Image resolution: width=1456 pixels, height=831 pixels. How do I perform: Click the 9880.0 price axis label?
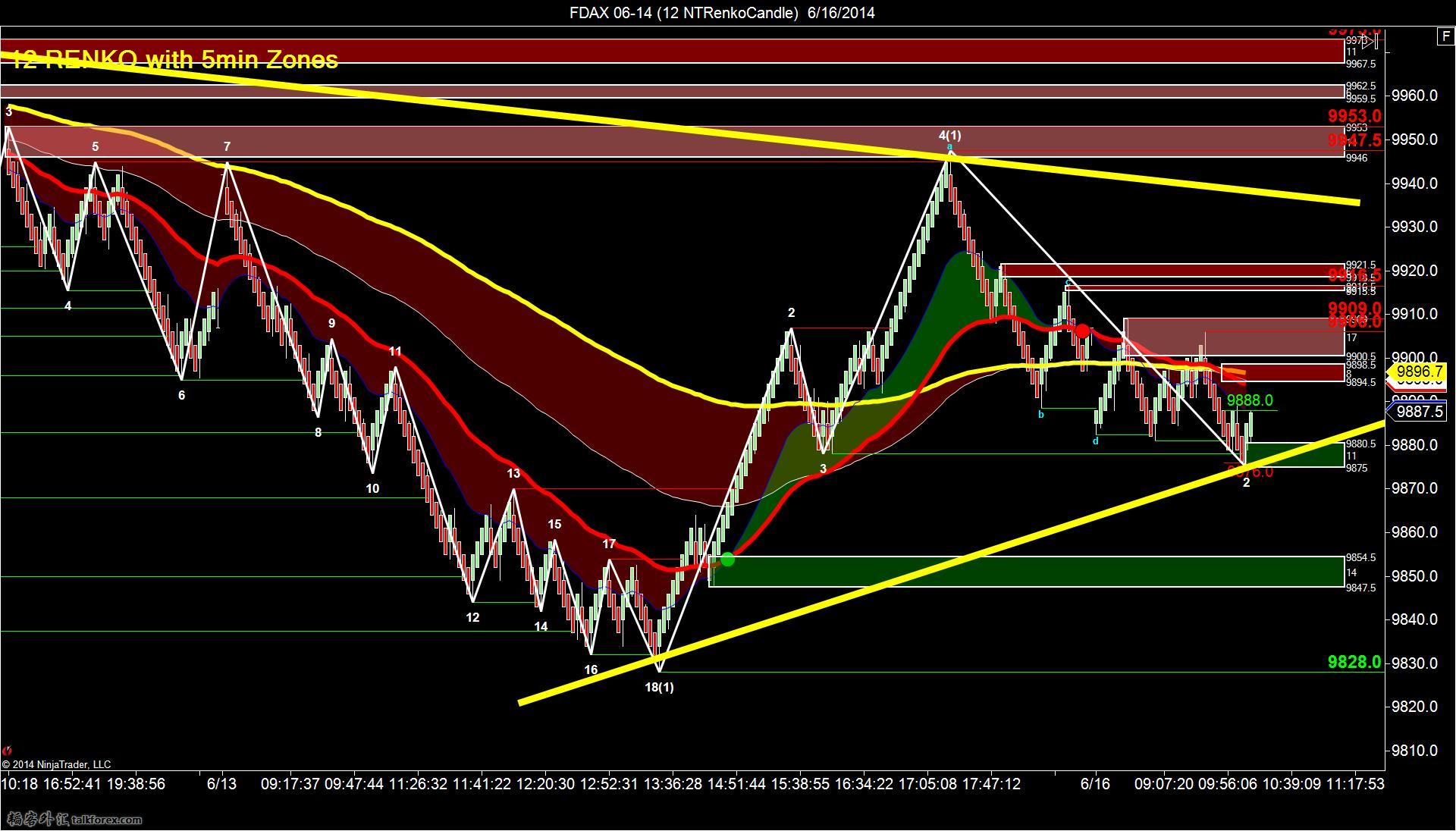point(1415,445)
